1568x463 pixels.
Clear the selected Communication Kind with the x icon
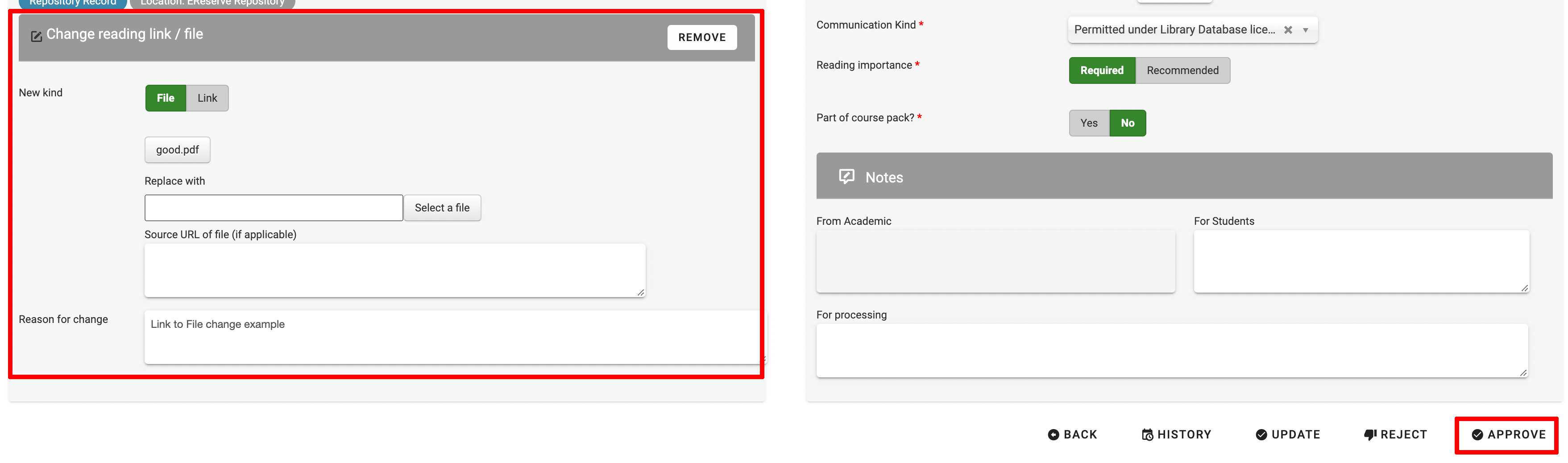(1289, 29)
